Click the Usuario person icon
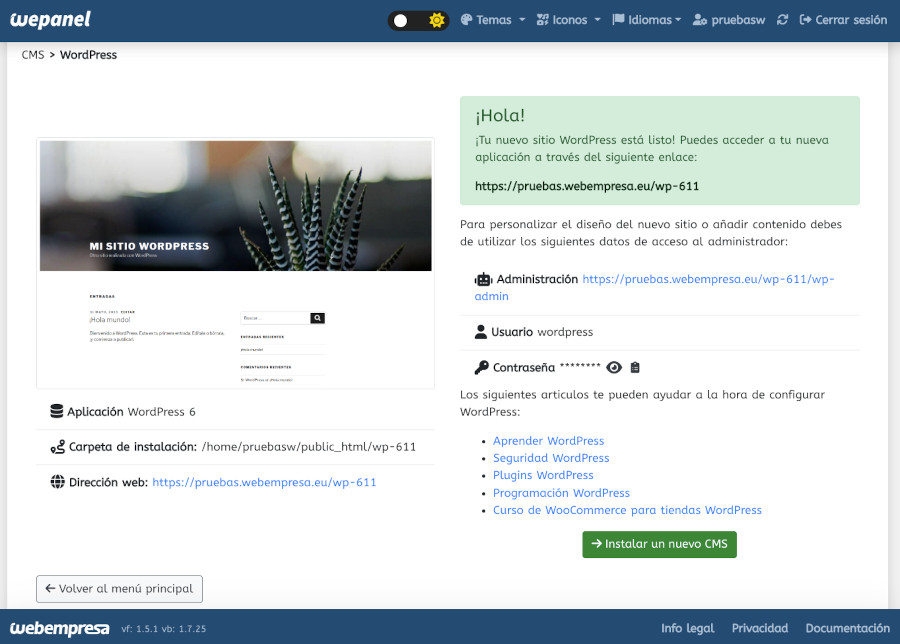Viewport: 900px width, 644px height. coord(481,332)
